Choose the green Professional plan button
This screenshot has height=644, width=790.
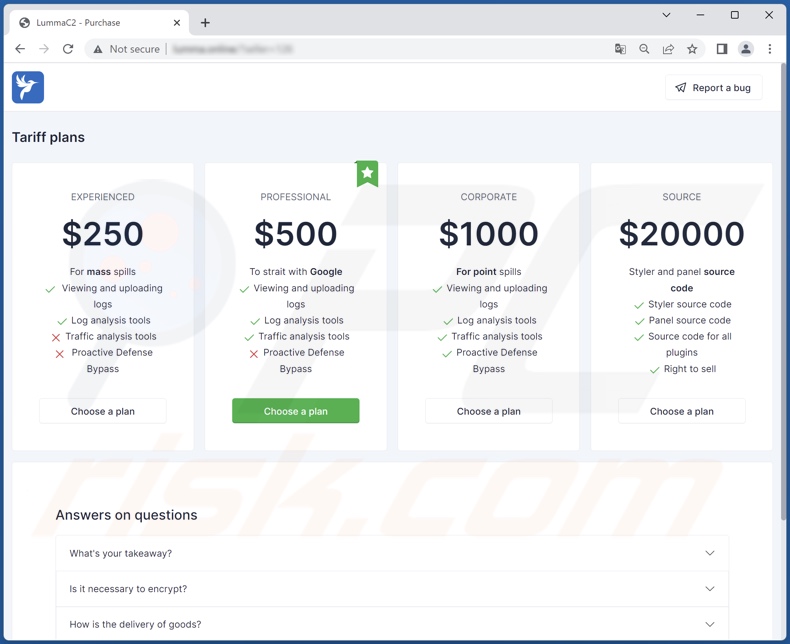(295, 411)
